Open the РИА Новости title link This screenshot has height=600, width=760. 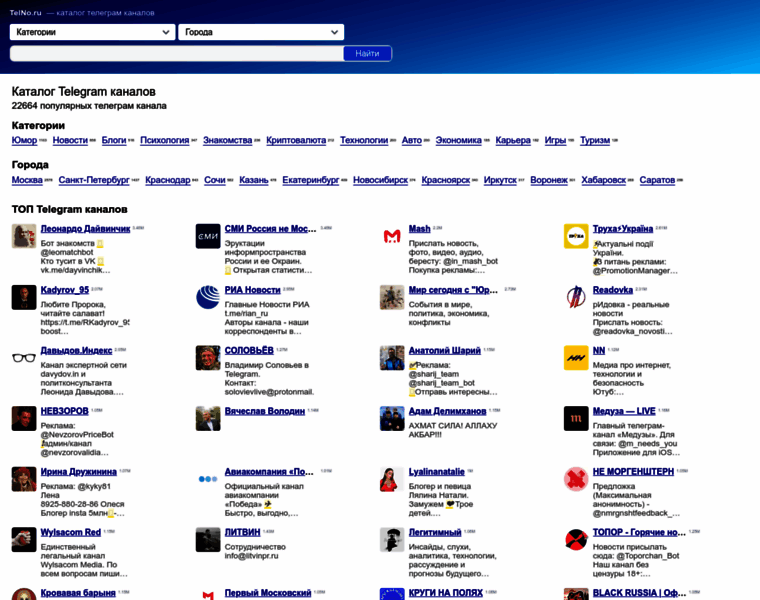pos(253,290)
